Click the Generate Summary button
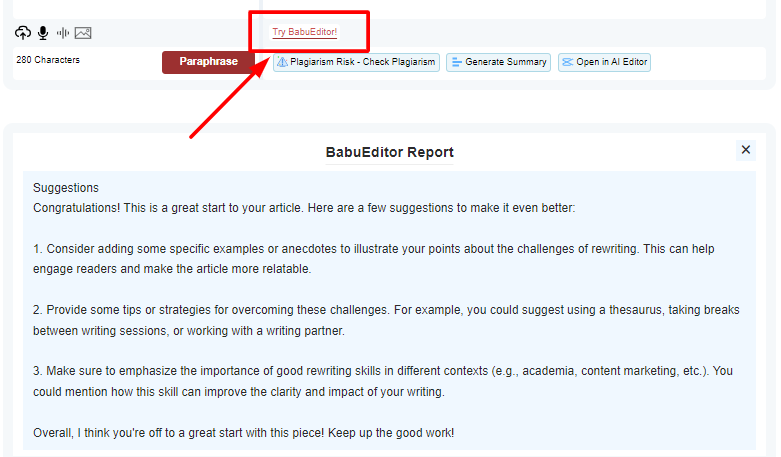The width and height of the screenshot is (781, 457). pyautogui.click(x=498, y=62)
